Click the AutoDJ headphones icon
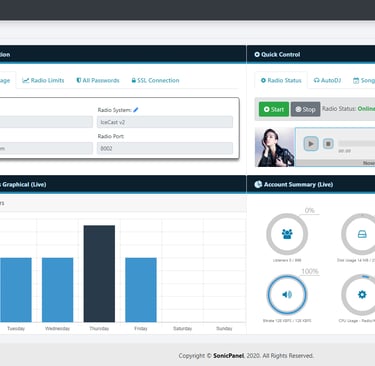The height and width of the screenshot is (366, 375). (317, 80)
